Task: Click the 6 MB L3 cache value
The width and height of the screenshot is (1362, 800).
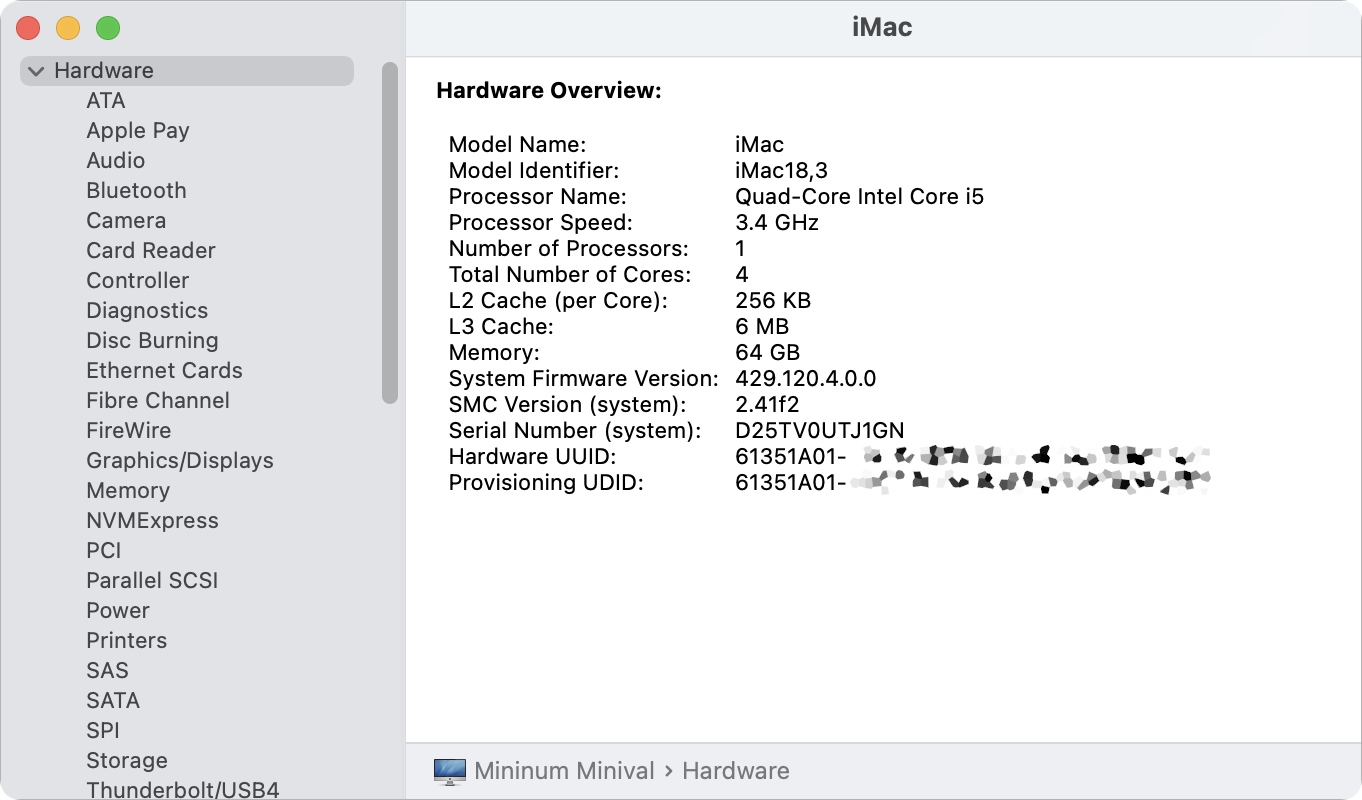Action: pyautogui.click(x=762, y=327)
